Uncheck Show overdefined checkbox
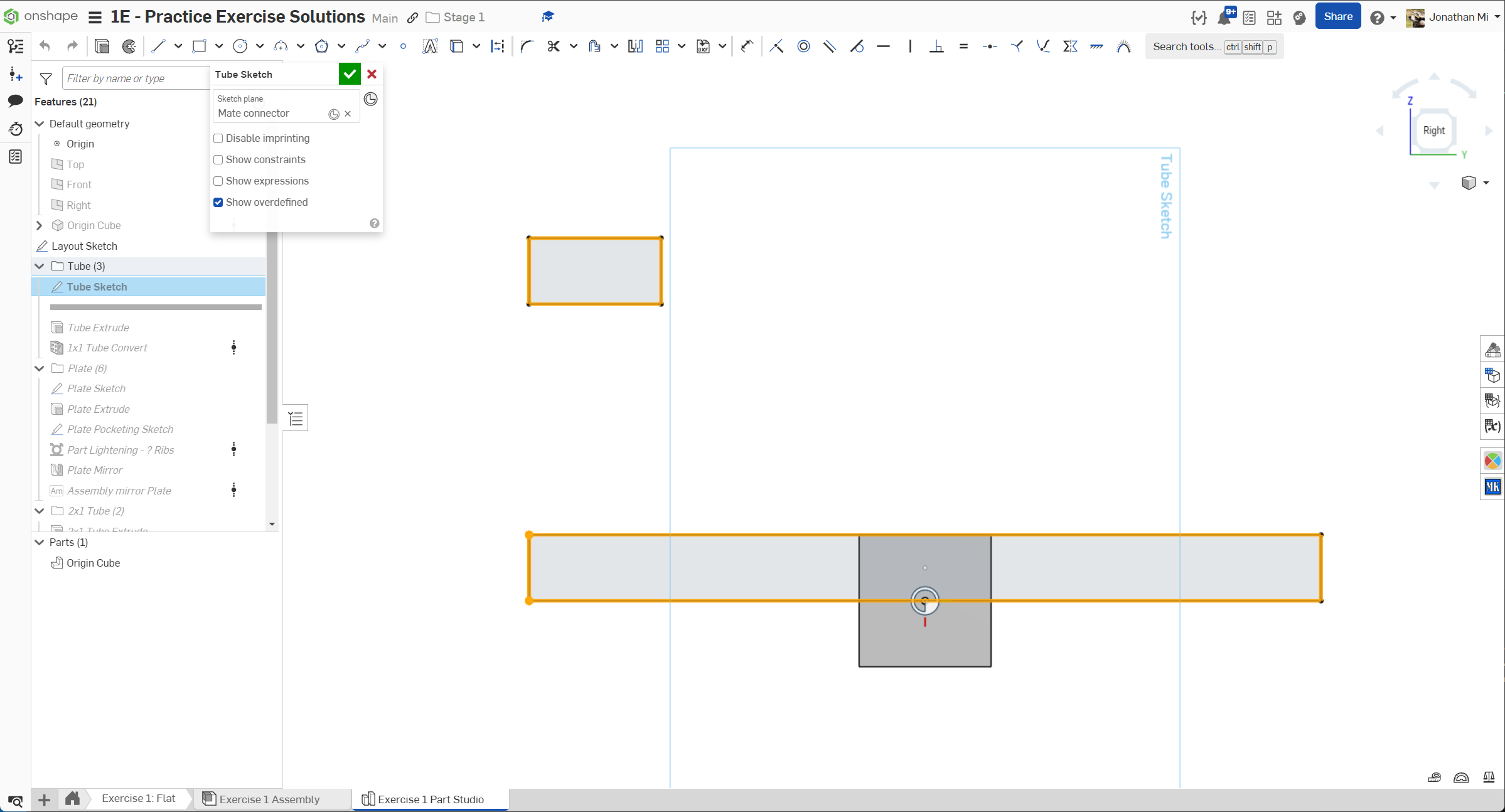 tap(218, 202)
